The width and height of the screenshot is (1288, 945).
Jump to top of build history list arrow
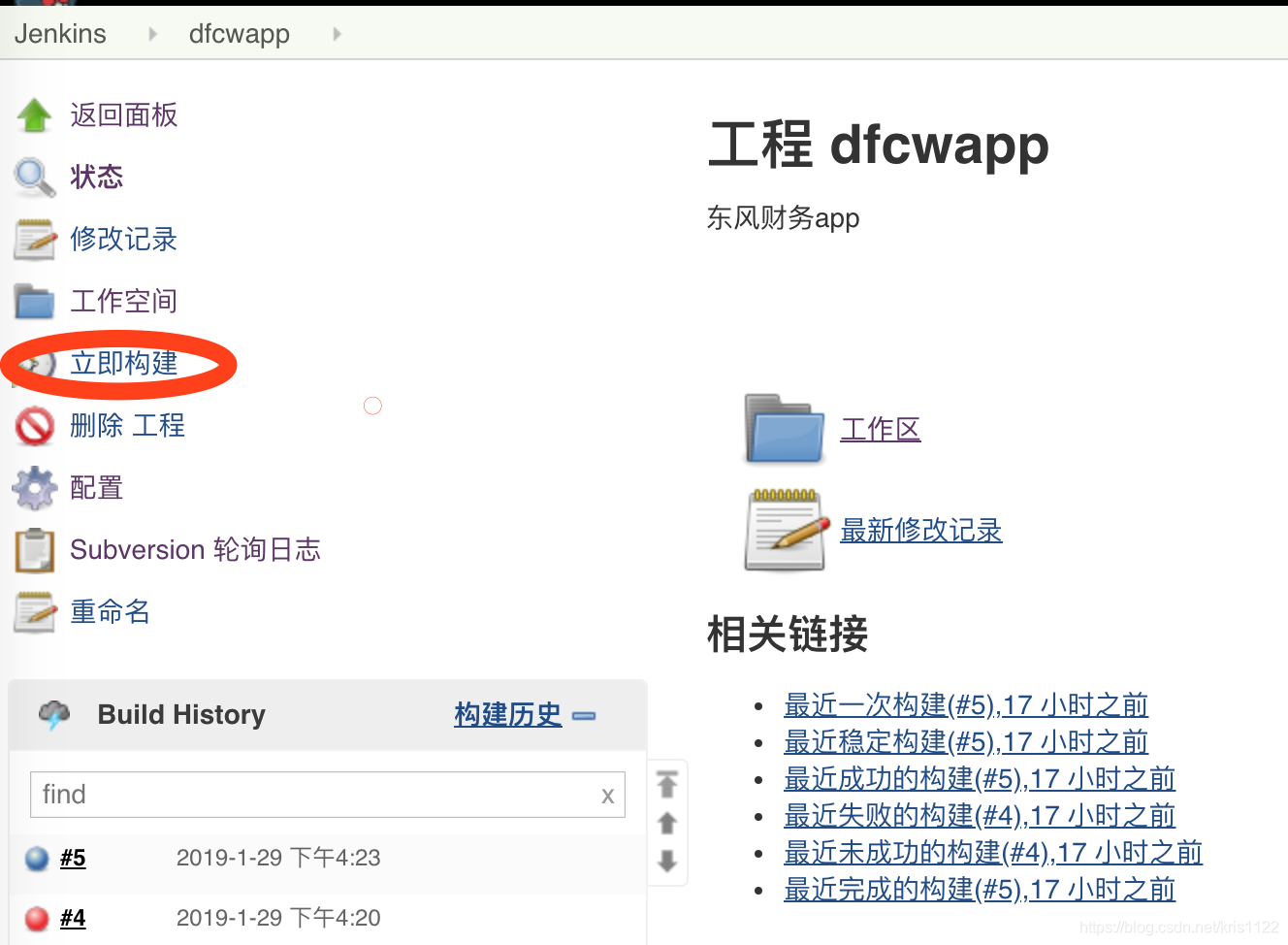[x=667, y=784]
